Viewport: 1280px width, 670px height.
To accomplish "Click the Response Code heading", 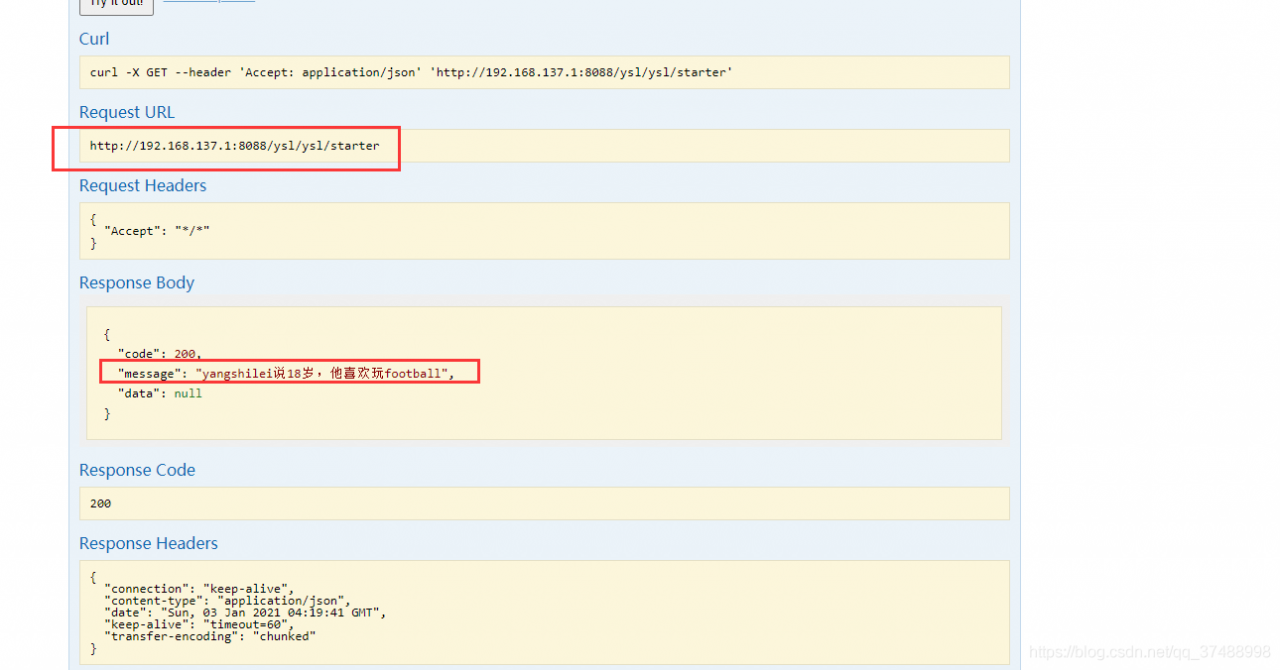I will [137, 470].
